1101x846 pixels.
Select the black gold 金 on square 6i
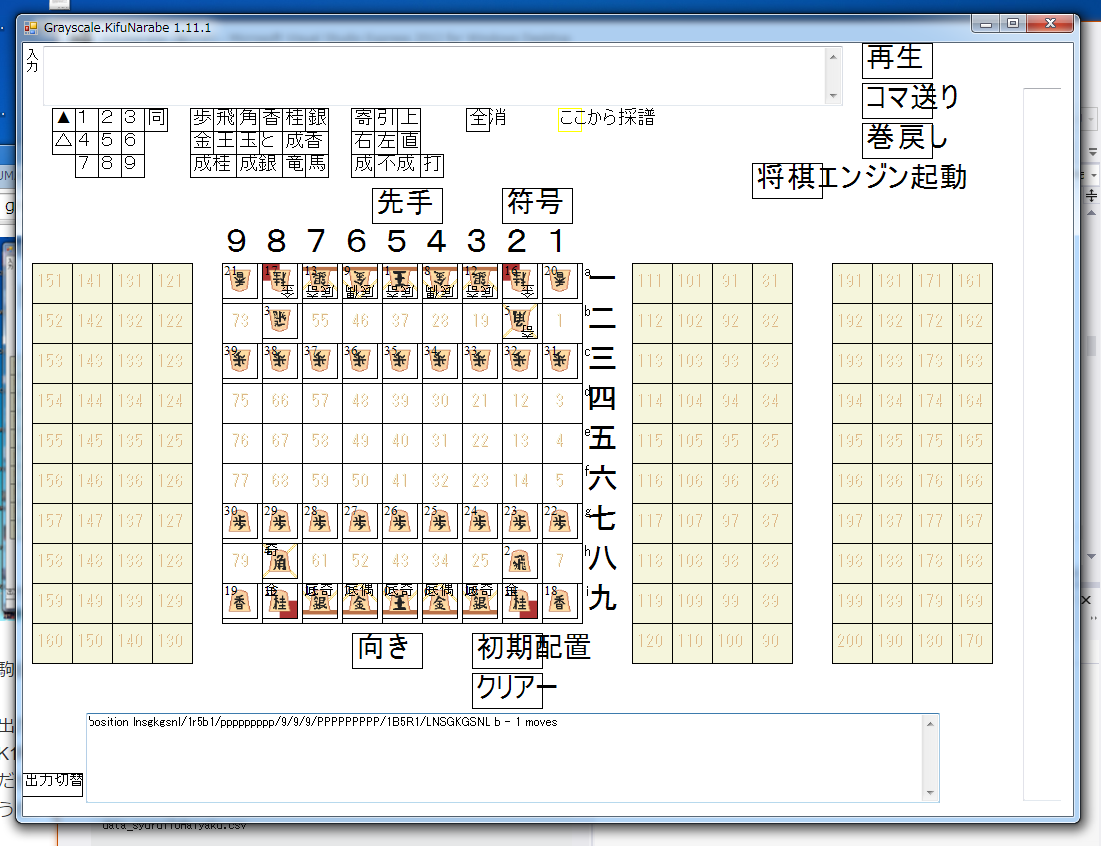coord(360,601)
